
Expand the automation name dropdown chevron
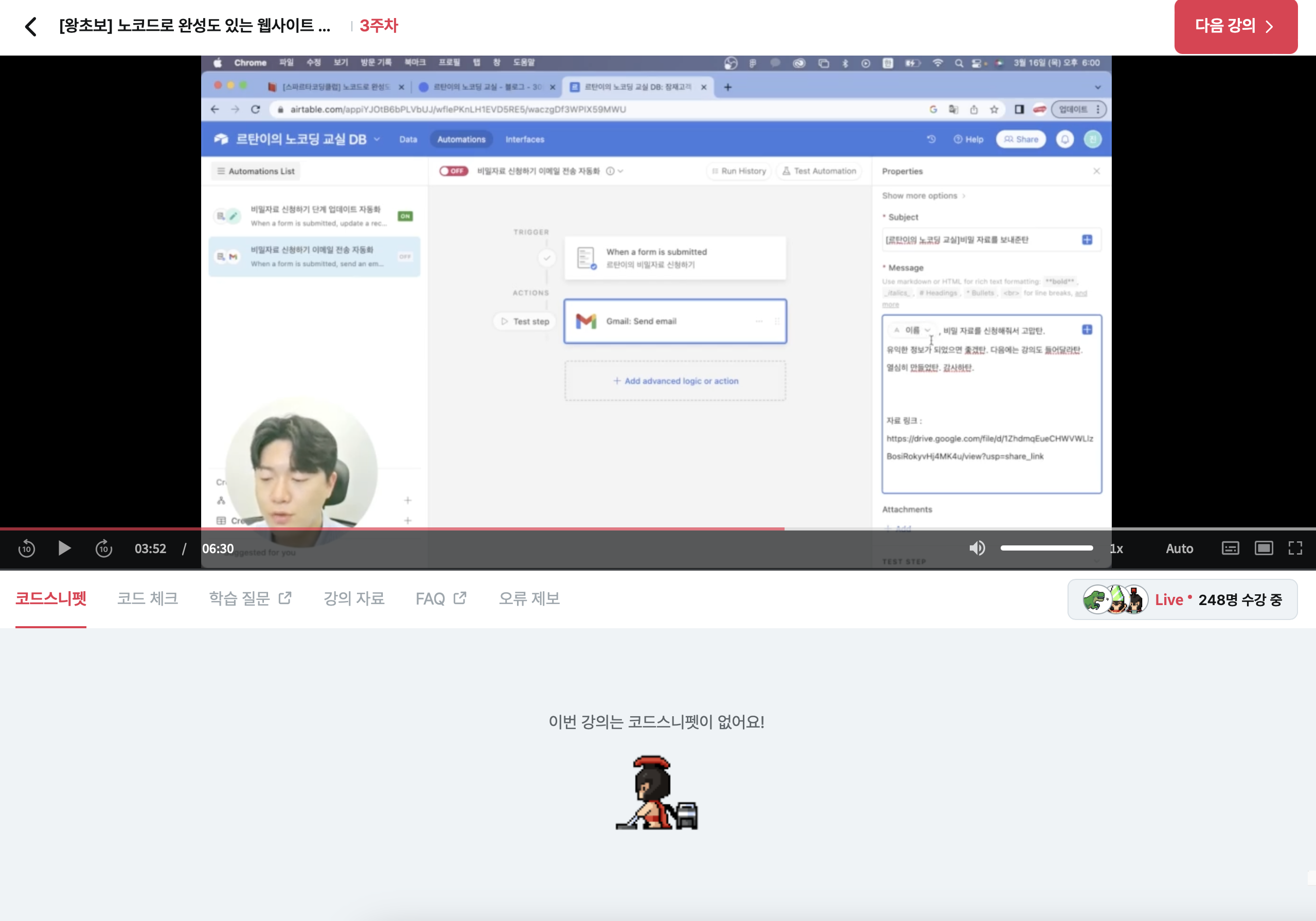[x=621, y=171]
